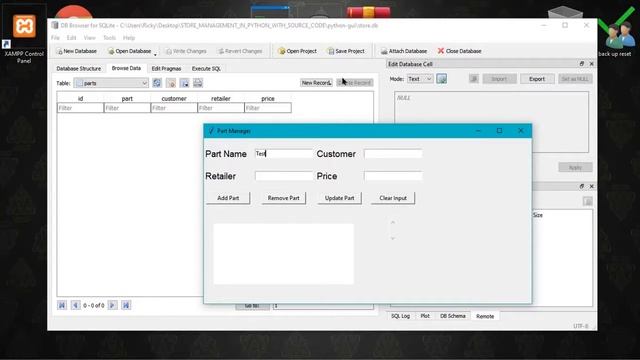Switch to Plot tab
Screen dimensions: 640x360
[x=425, y=316]
